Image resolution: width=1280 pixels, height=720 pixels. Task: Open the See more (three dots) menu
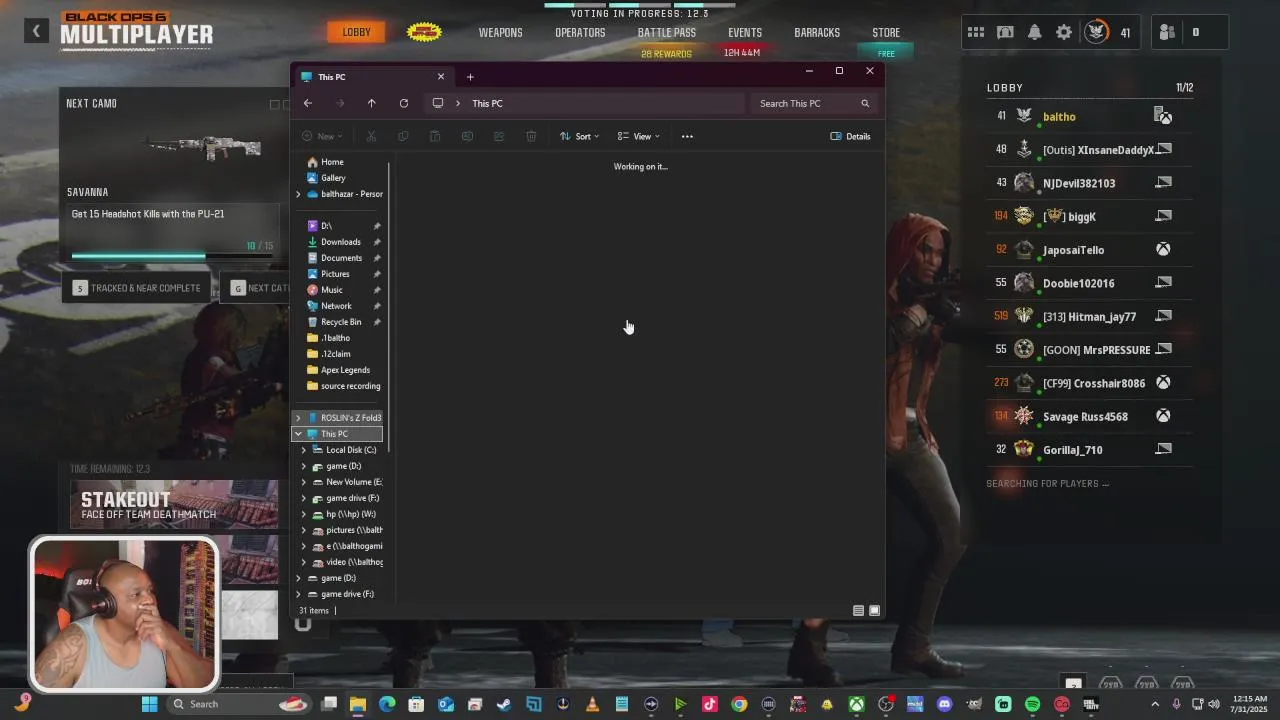pos(687,136)
